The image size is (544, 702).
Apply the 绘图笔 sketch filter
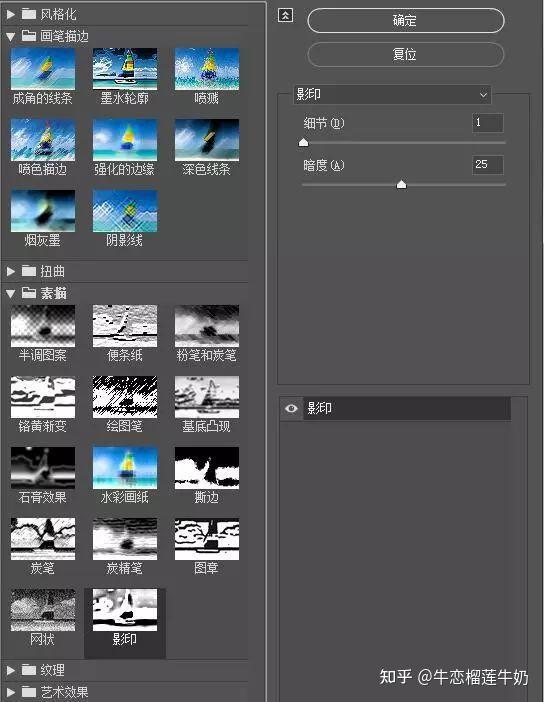pos(125,397)
